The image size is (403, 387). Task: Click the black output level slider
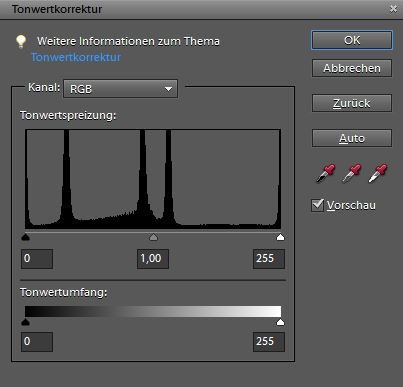tap(25, 322)
